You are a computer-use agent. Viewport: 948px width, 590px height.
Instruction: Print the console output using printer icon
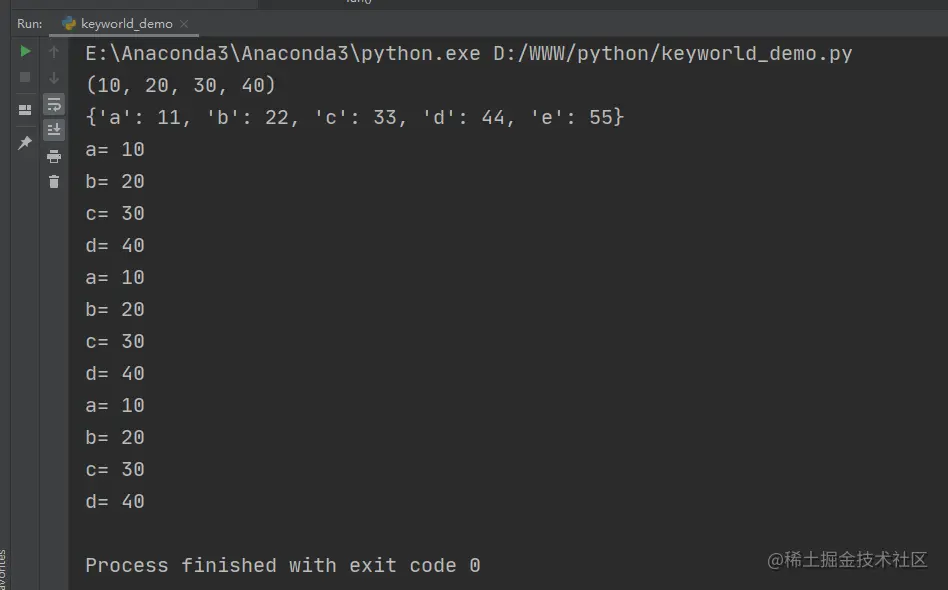54,157
